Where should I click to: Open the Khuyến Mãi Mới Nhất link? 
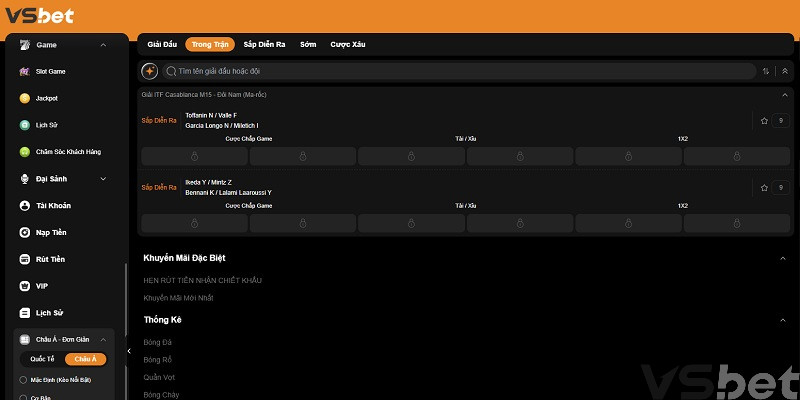pyautogui.click(x=179, y=298)
